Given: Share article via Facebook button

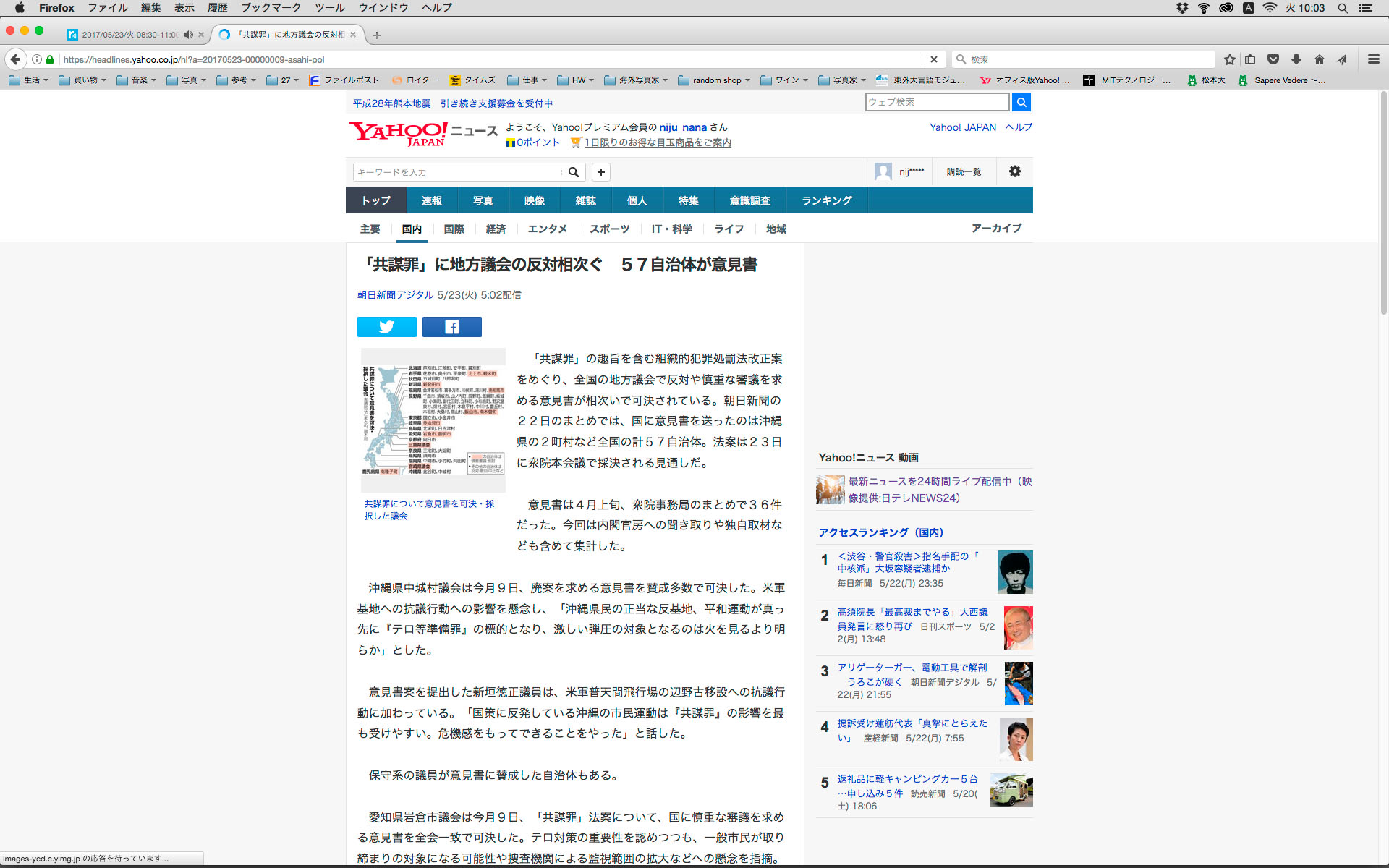Looking at the screenshot, I should coord(451,327).
